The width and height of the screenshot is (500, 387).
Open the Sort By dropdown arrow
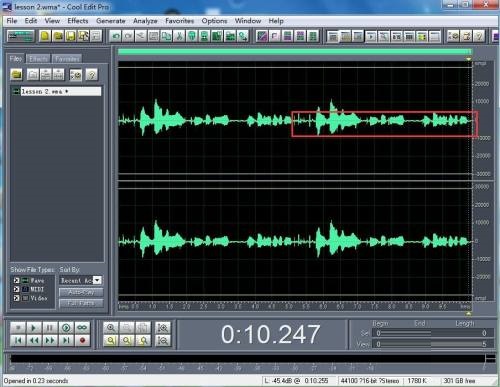tap(97, 280)
